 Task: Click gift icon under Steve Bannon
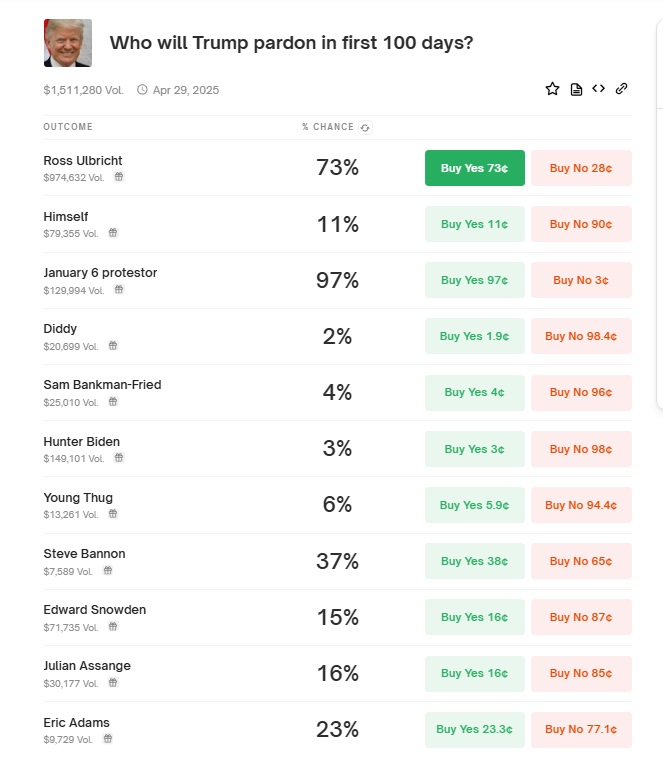tap(108, 570)
